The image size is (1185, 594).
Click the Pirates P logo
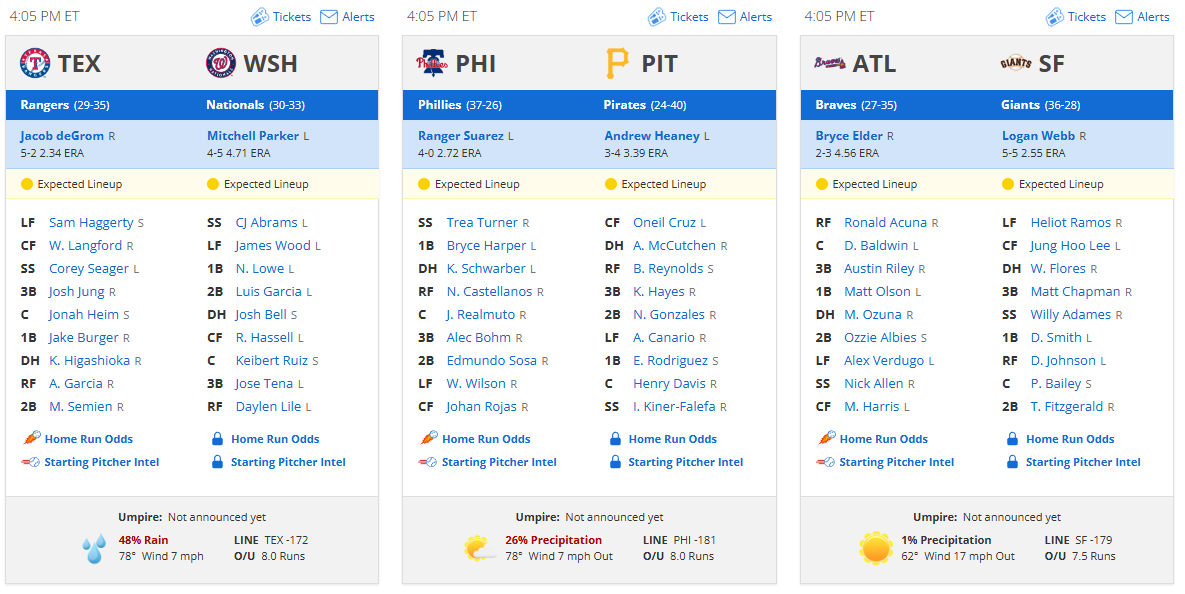click(x=617, y=63)
